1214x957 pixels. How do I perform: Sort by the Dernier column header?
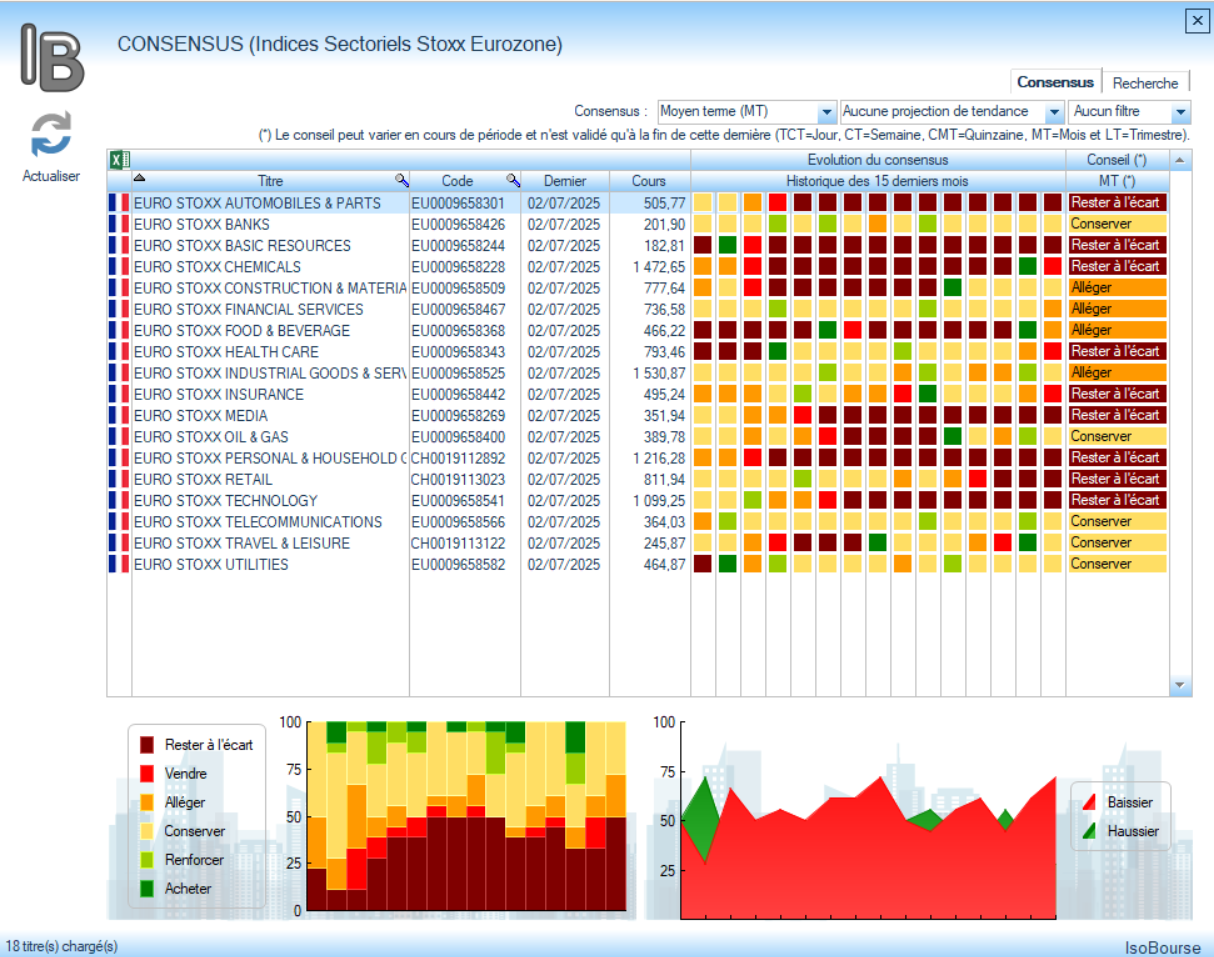pos(564,181)
